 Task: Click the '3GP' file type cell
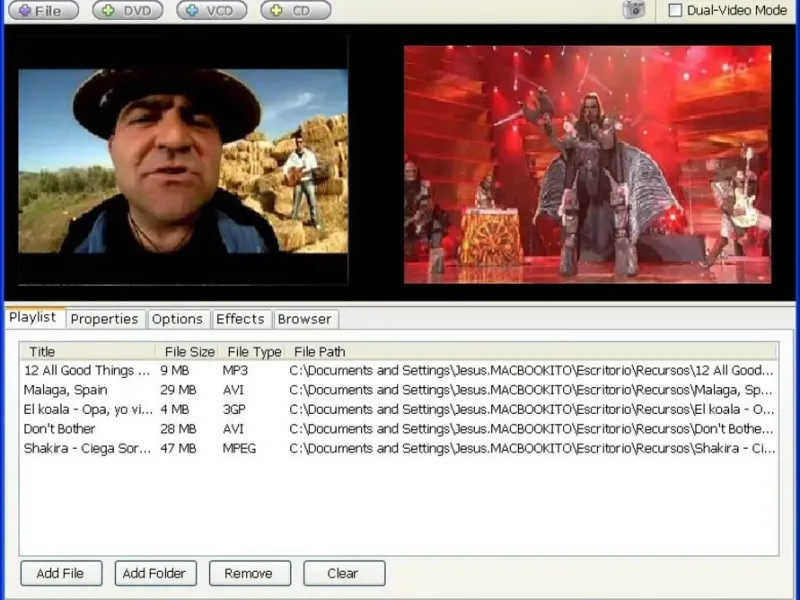click(234, 409)
